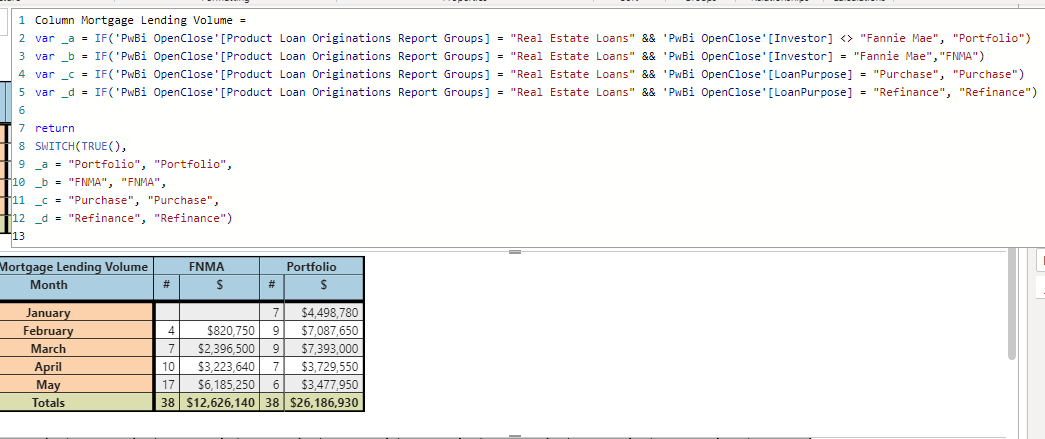
Task: Click the 'return' keyword in the formula
Action: pos(55,129)
